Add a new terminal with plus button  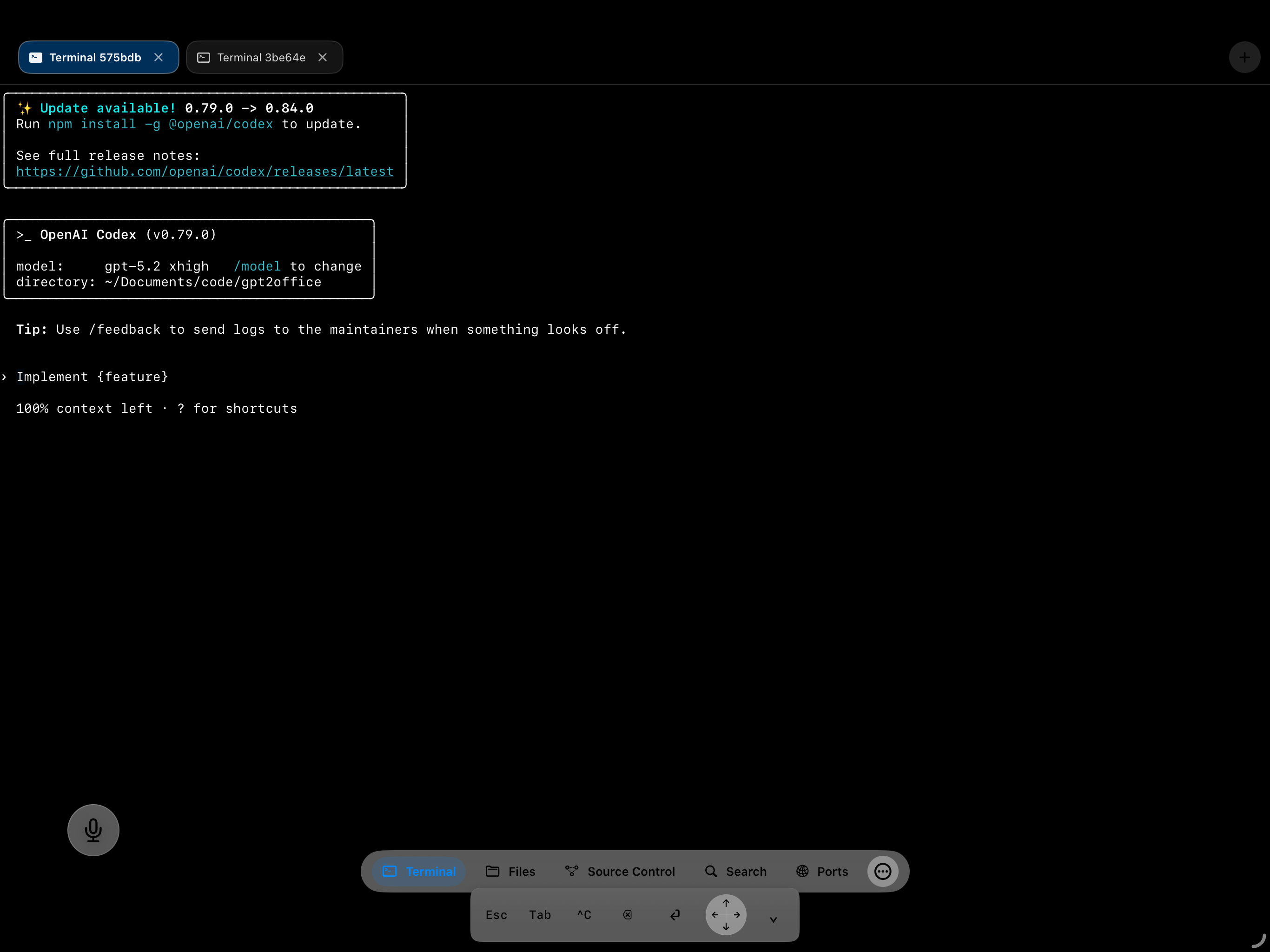[x=1244, y=58]
